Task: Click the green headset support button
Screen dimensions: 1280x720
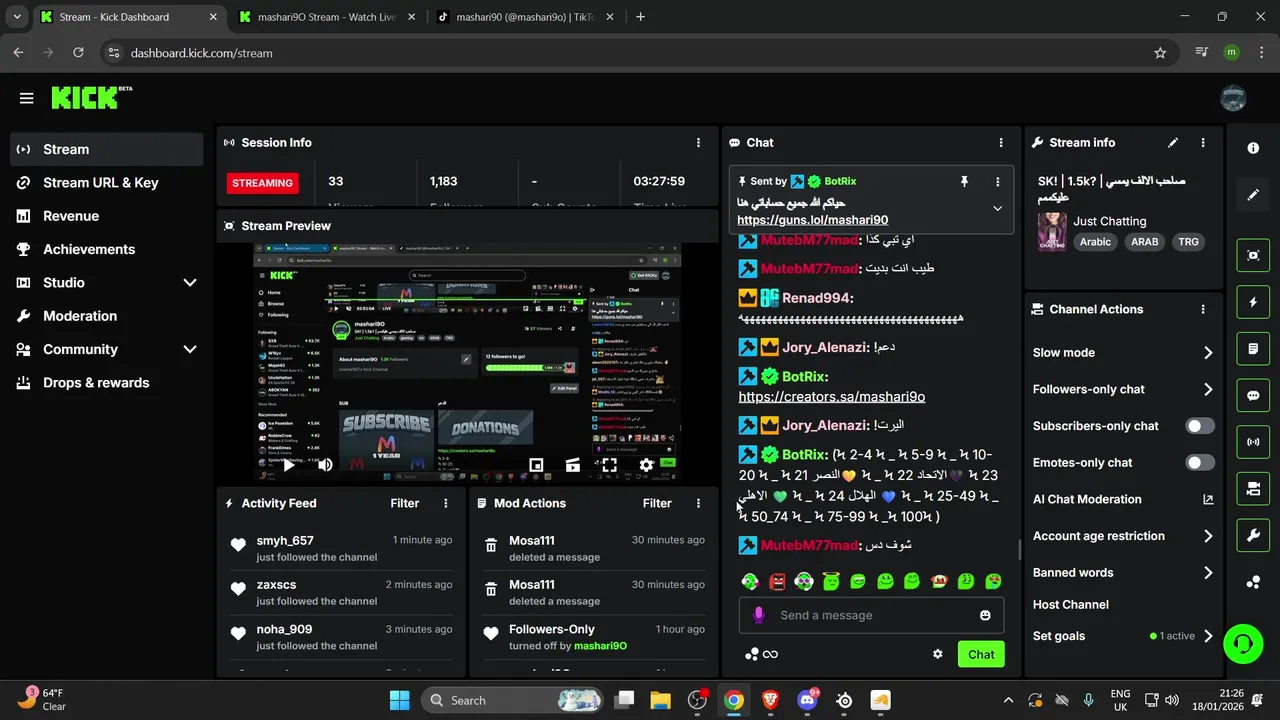Action: 1243,643
